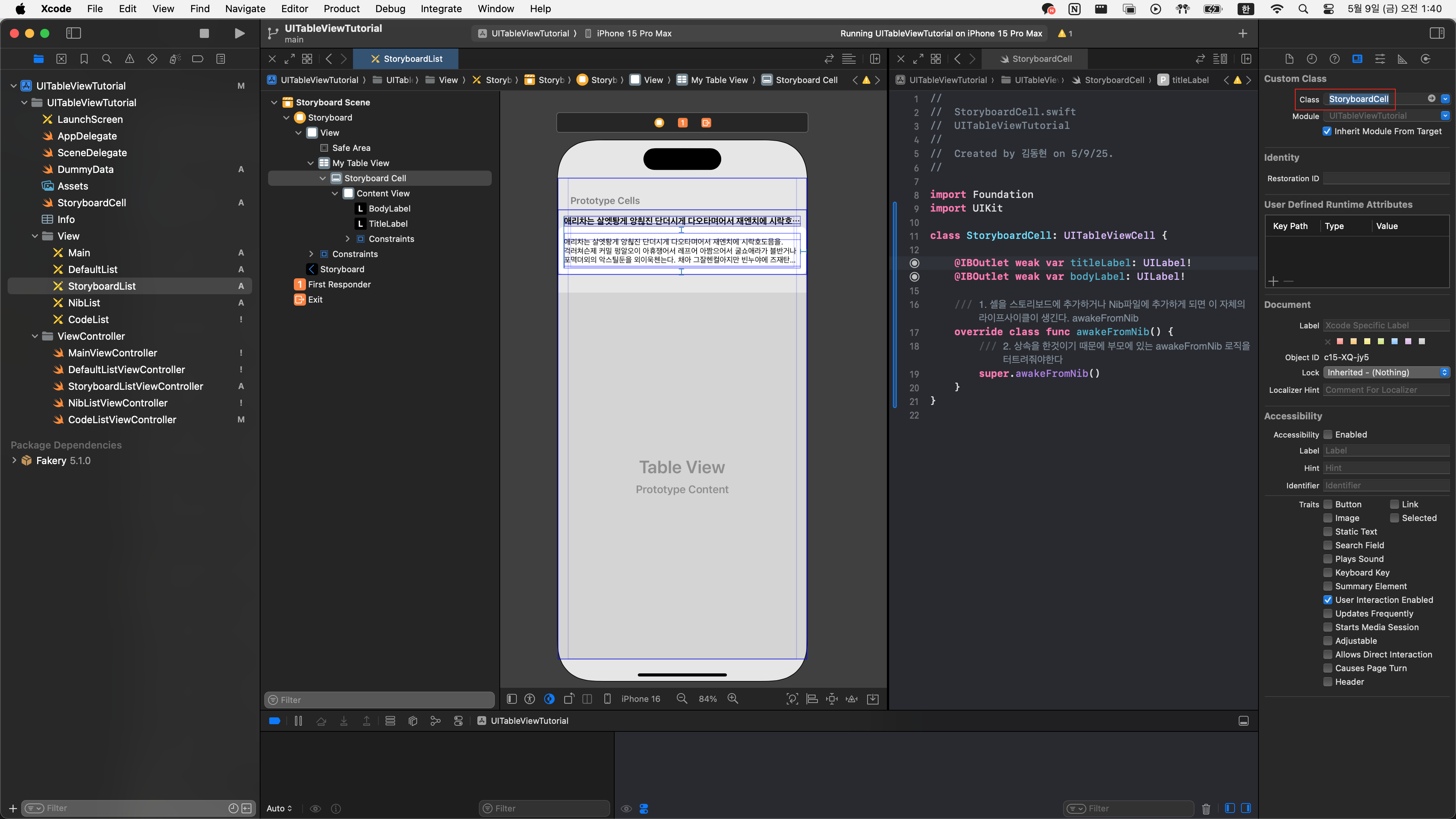Select TitleLabel in document outline
Viewport: 1456px width, 819px height.
click(388, 223)
